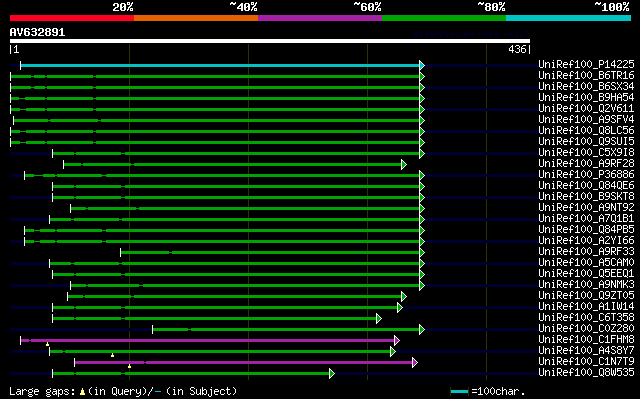Click the cyan end arrowhead of UniRef100_P14225
Viewport: 640px width, 399px height.
pos(422,65)
